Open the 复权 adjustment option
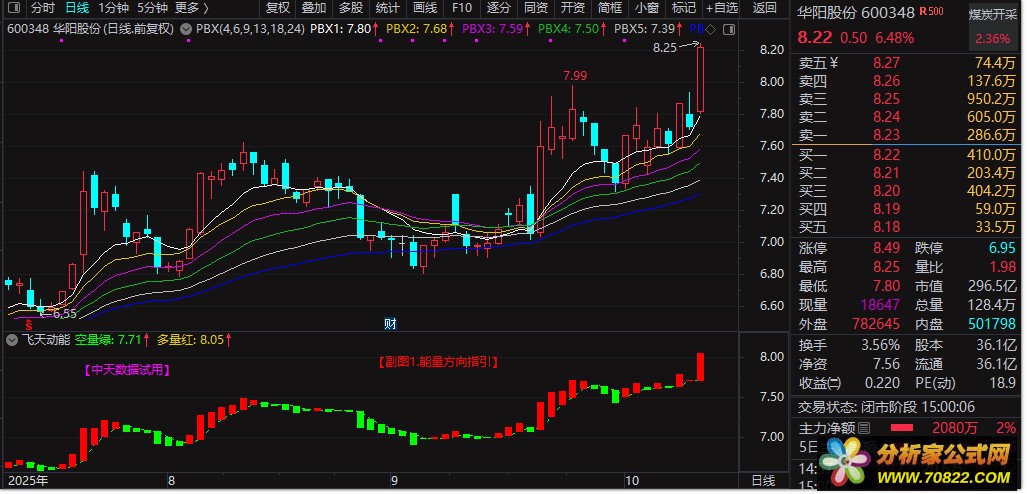 [x=278, y=9]
